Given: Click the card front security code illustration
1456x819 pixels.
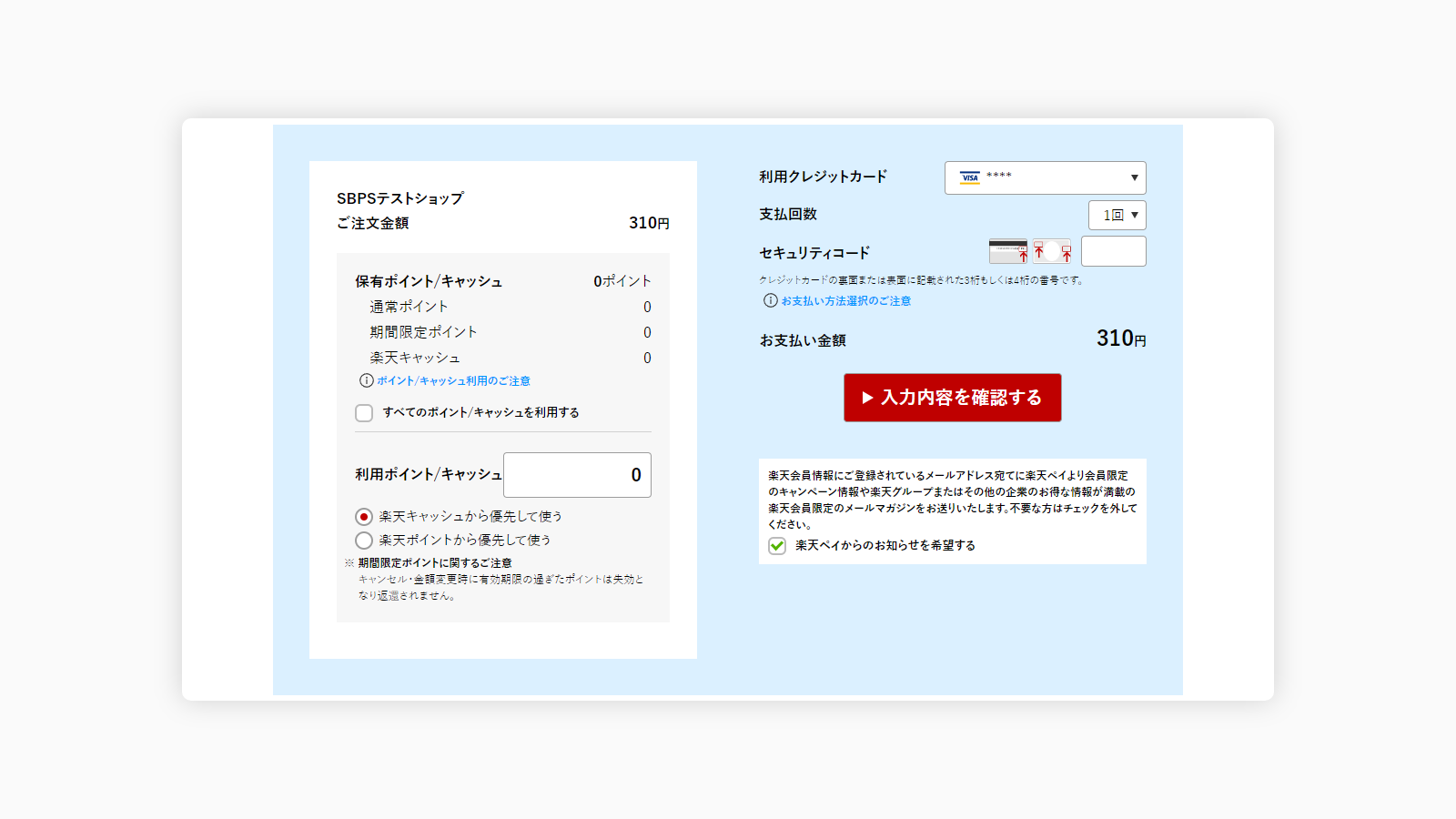Looking at the screenshot, I should (x=1052, y=251).
